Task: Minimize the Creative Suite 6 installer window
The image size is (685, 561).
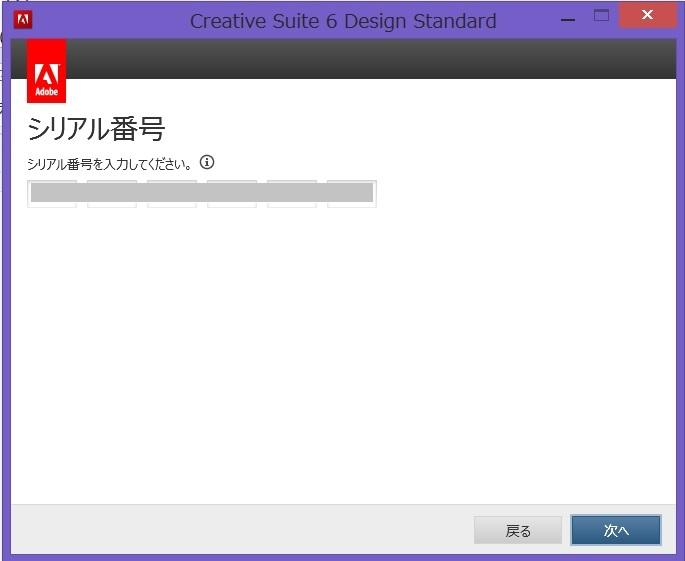Action: click(x=567, y=20)
